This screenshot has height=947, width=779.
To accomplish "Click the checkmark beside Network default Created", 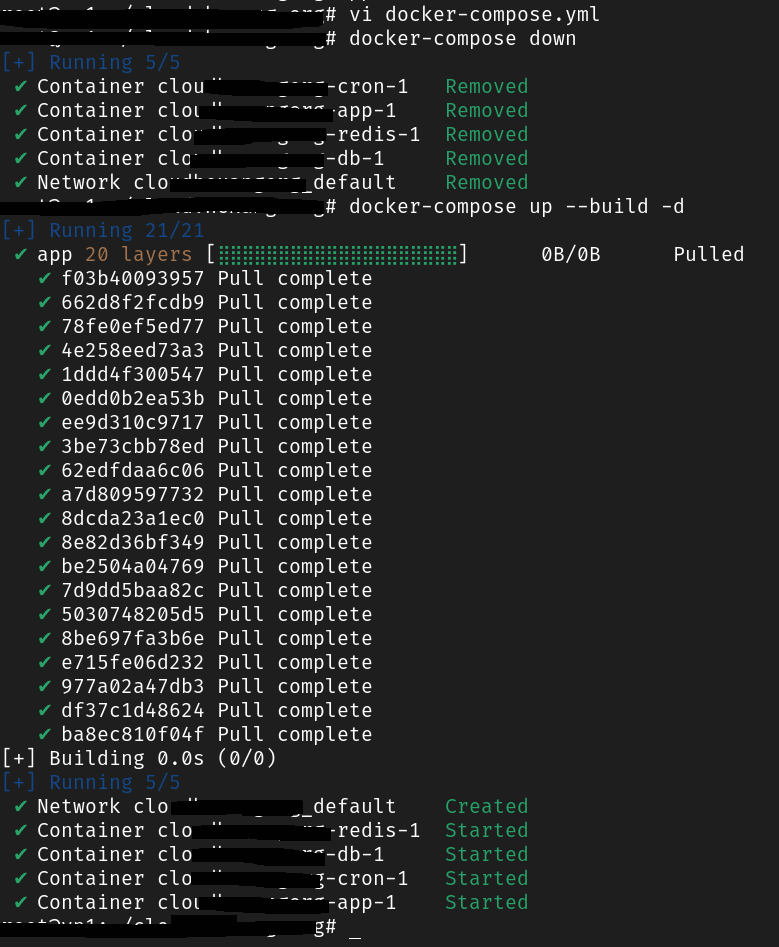I will point(20,806).
